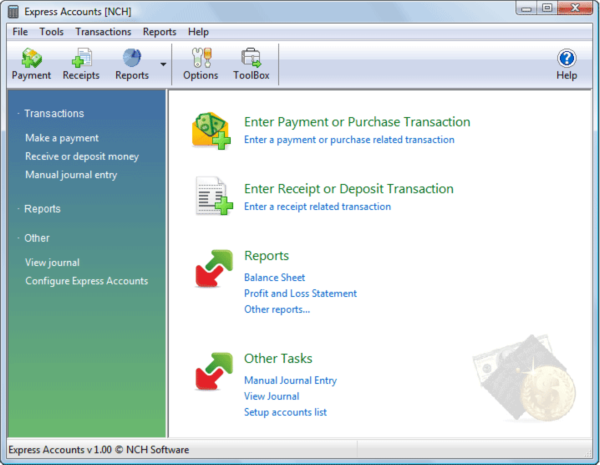Open View Journal under Other Tasks
600x465 pixels.
click(x=272, y=396)
